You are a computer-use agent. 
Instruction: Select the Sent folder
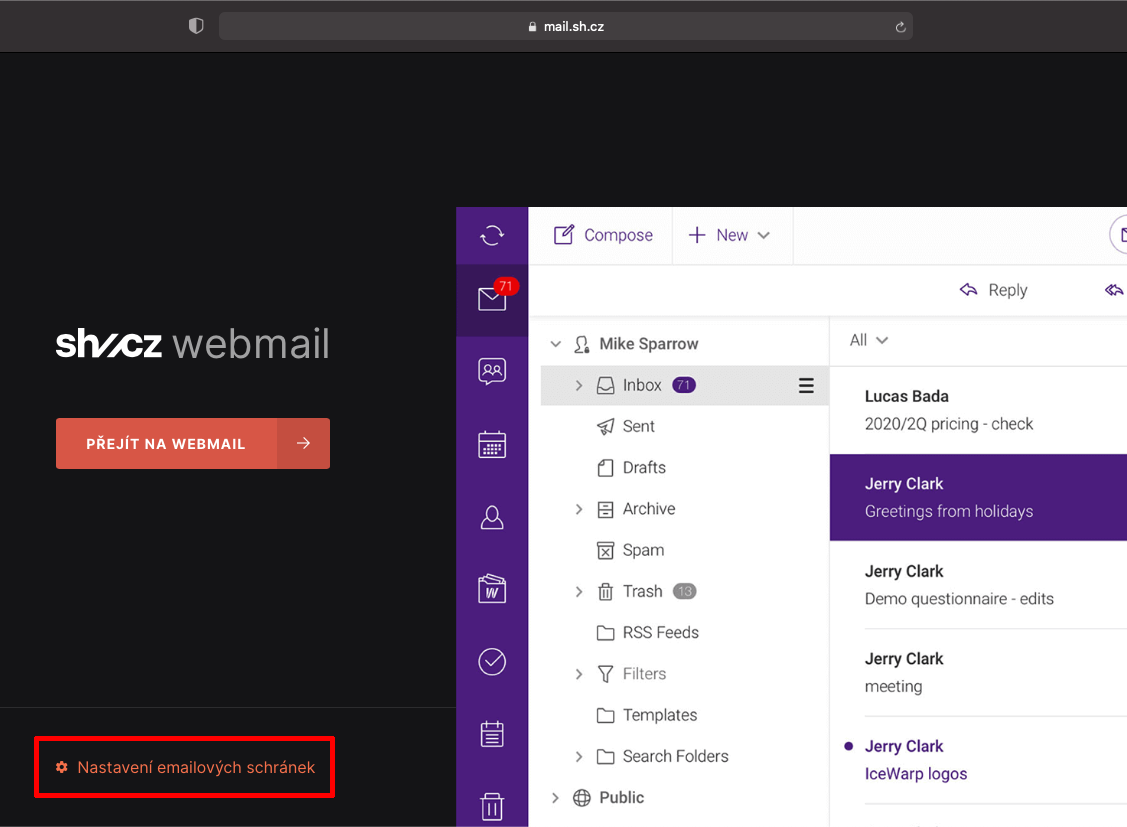click(638, 426)
